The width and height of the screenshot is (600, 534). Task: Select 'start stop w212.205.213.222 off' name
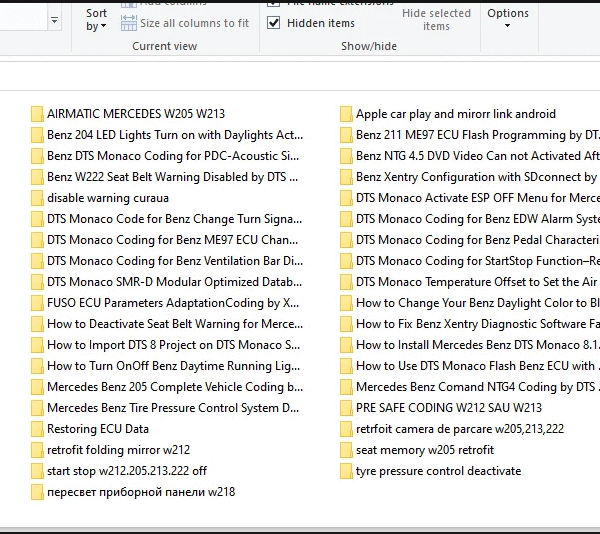coord(127,471)
